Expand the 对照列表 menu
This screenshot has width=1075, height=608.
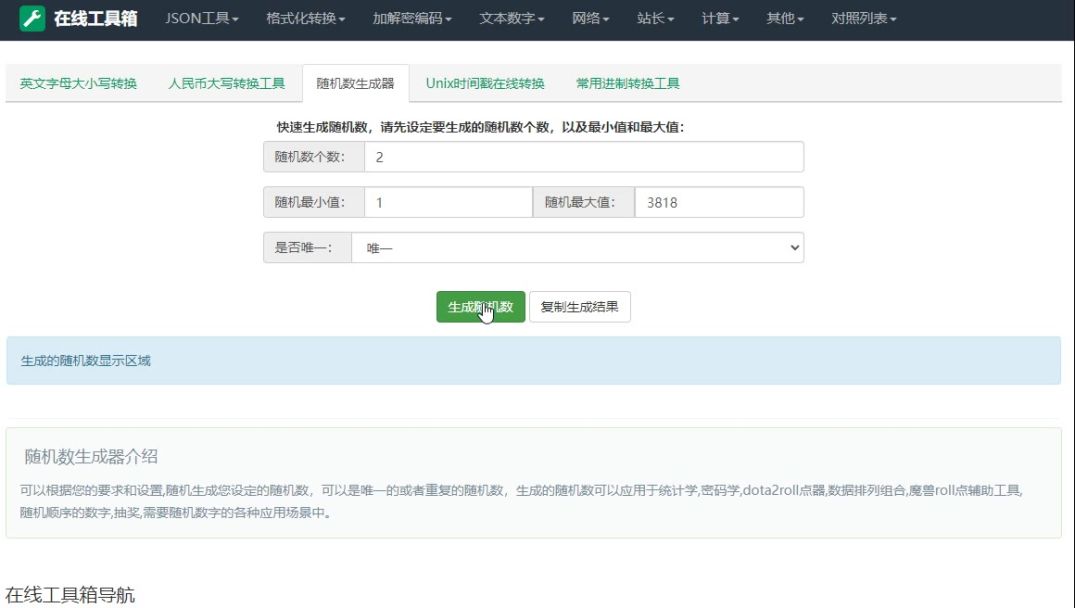(x=863, y=19)
